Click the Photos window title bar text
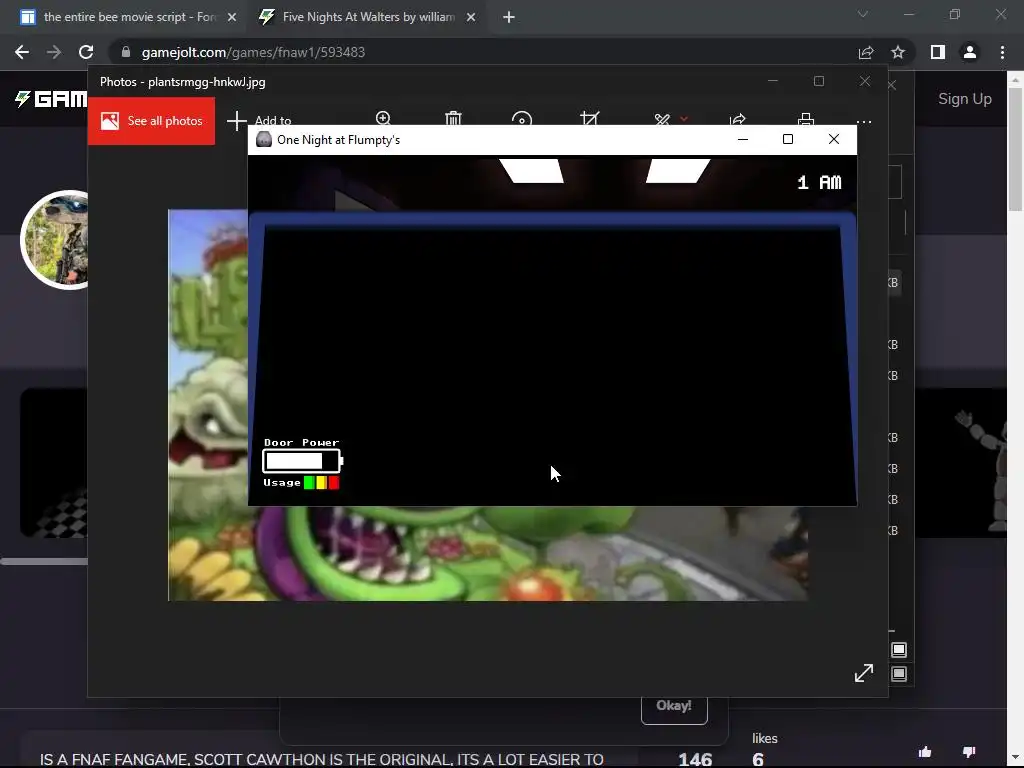 click(183, 82)
